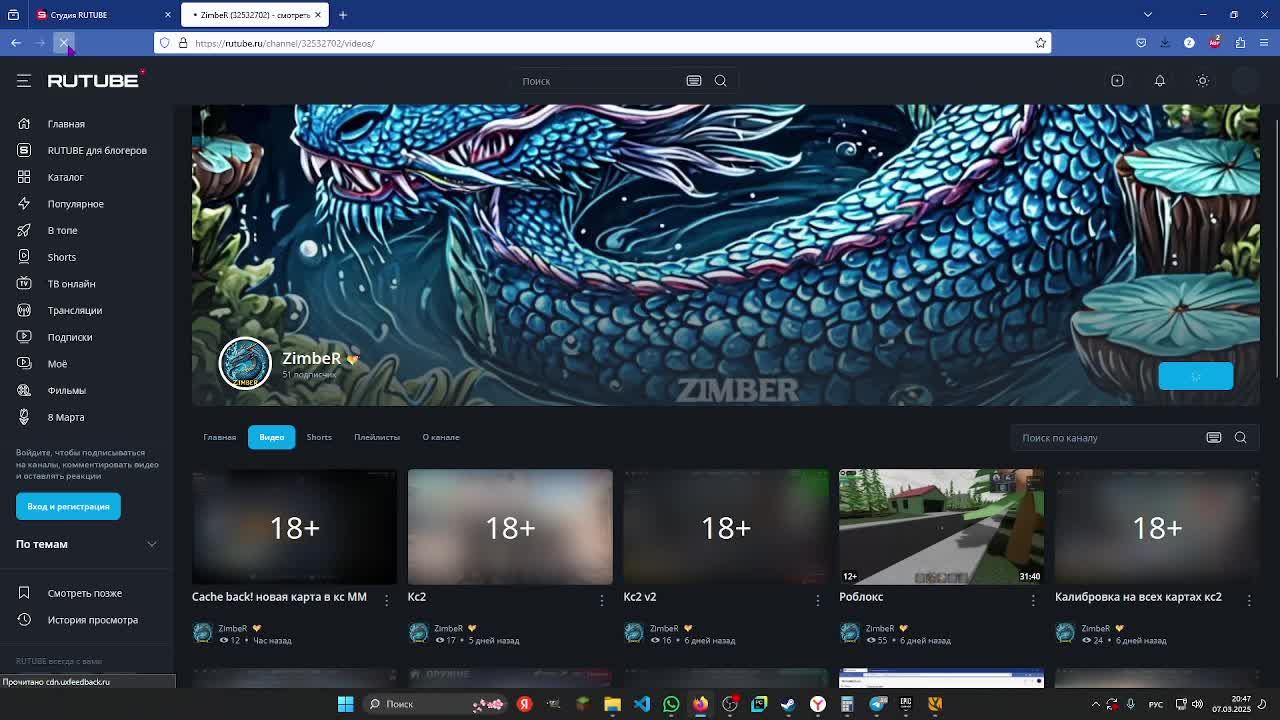Open a new browser tab
This screenshot has height=720, width=1280.
(342, 15)
